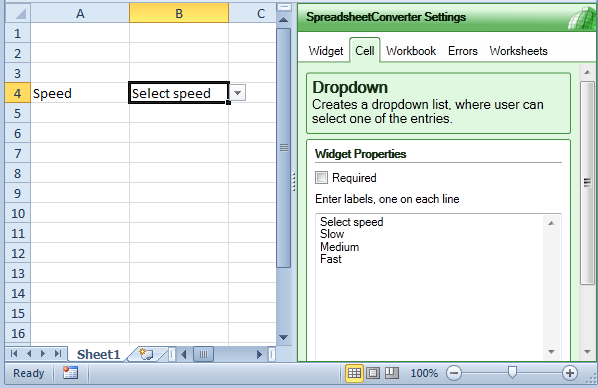Select row 16 header
The height and width of the screenshot is (388, 598).
pyautogui.click(x=18, y=333)
